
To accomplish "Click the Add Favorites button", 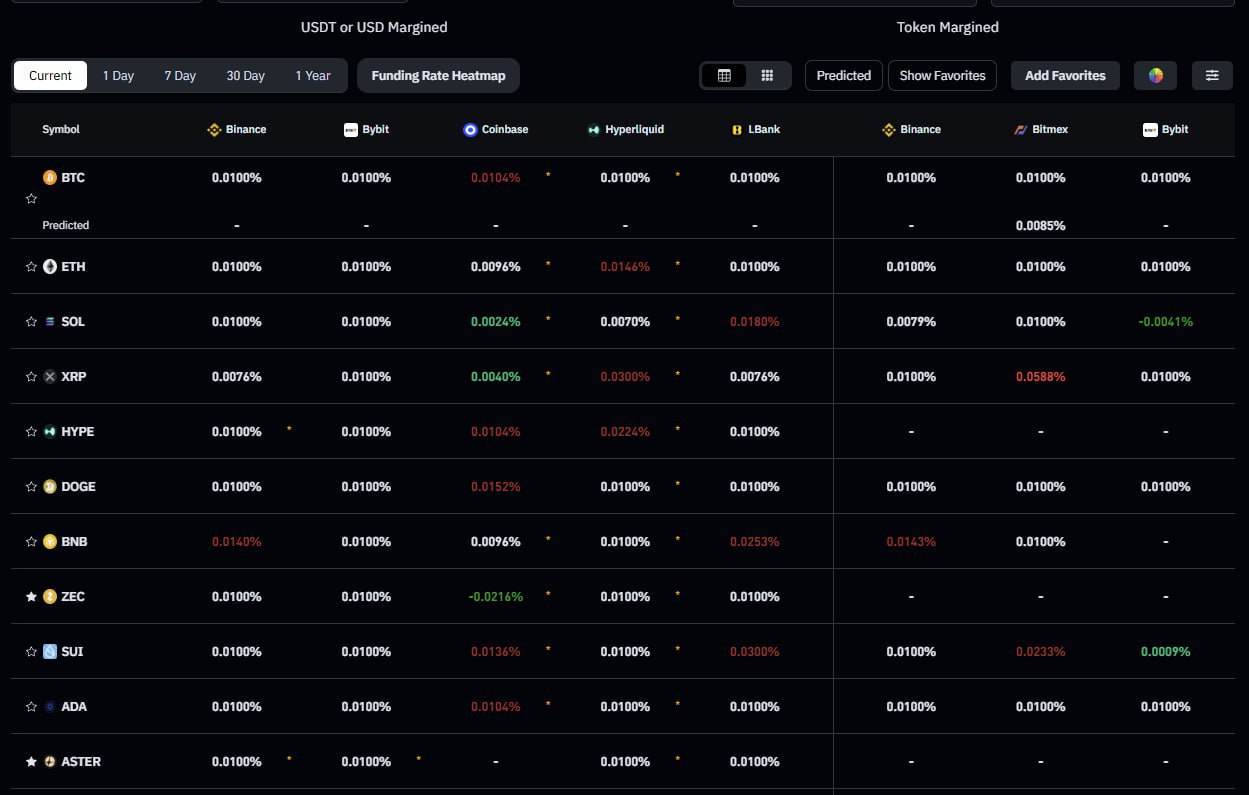I will [x=1065, y=75].
